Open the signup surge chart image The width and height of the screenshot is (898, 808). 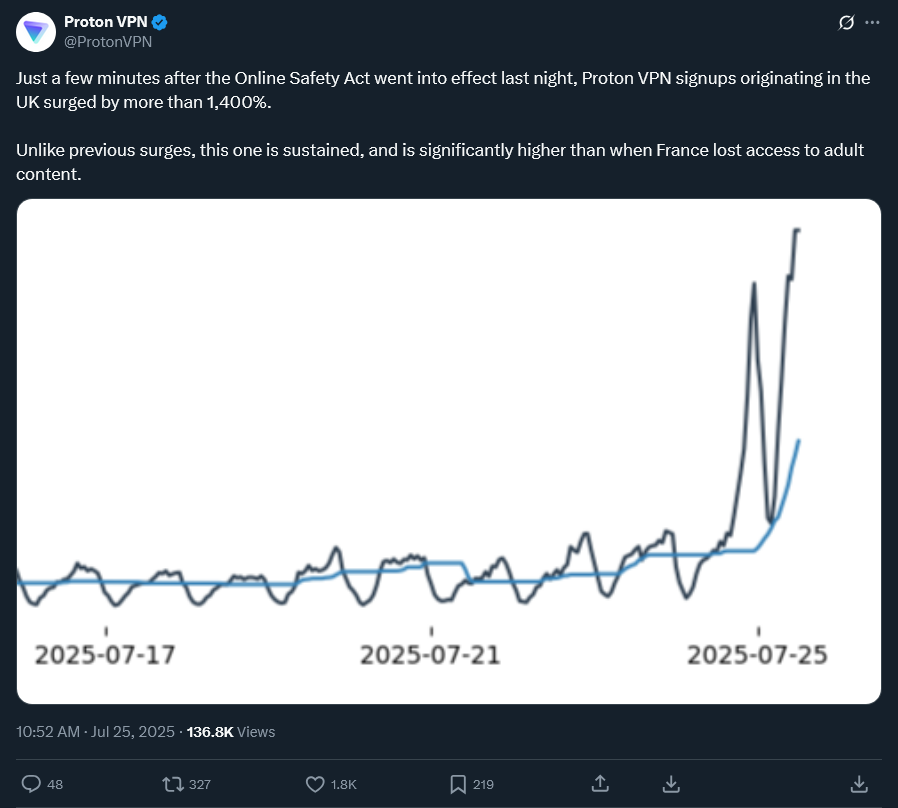click(448, 451)
